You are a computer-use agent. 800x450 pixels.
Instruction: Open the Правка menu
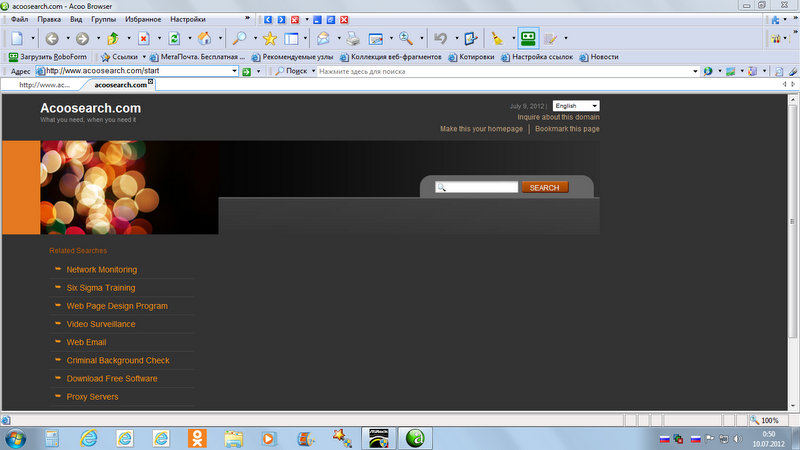[x=49, y=19]
